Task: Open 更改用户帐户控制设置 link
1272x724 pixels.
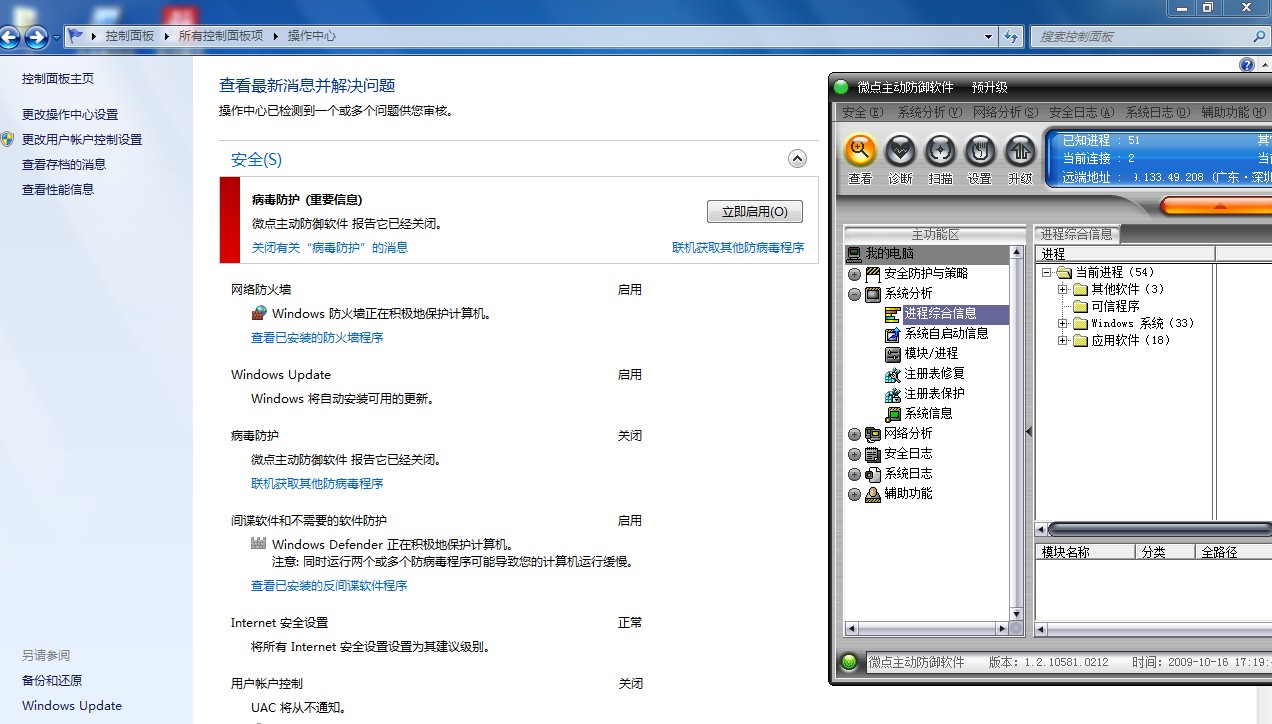Action: click(82, 139)
